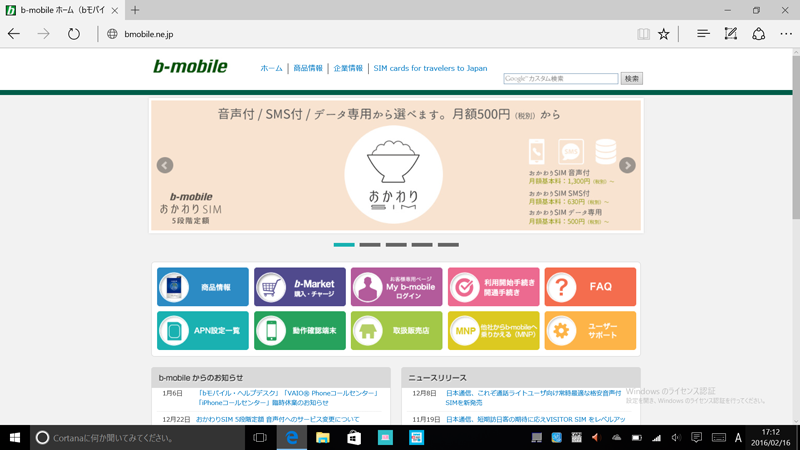Open the blue 商品情報 tile
800x450 pixels.
(203, 287)
